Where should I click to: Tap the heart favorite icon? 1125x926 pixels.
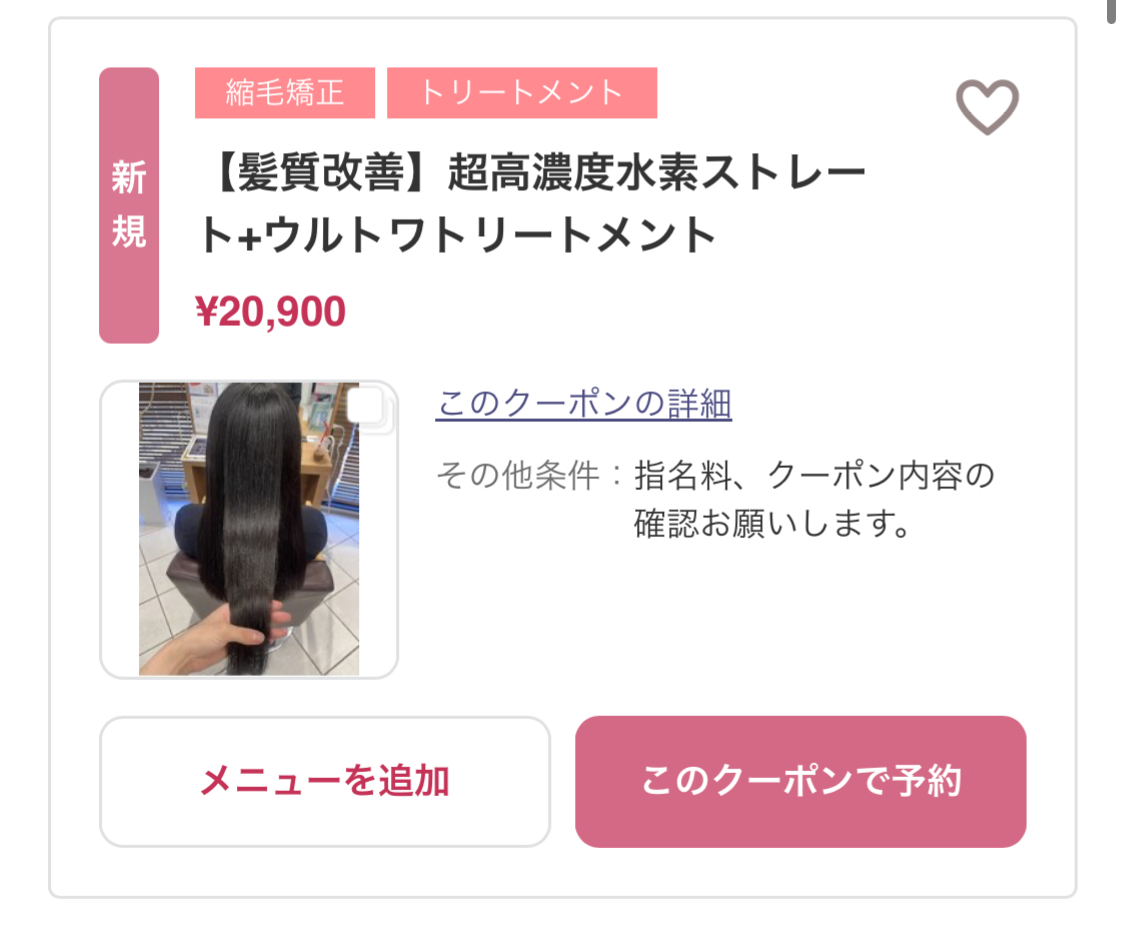(987, 107)
